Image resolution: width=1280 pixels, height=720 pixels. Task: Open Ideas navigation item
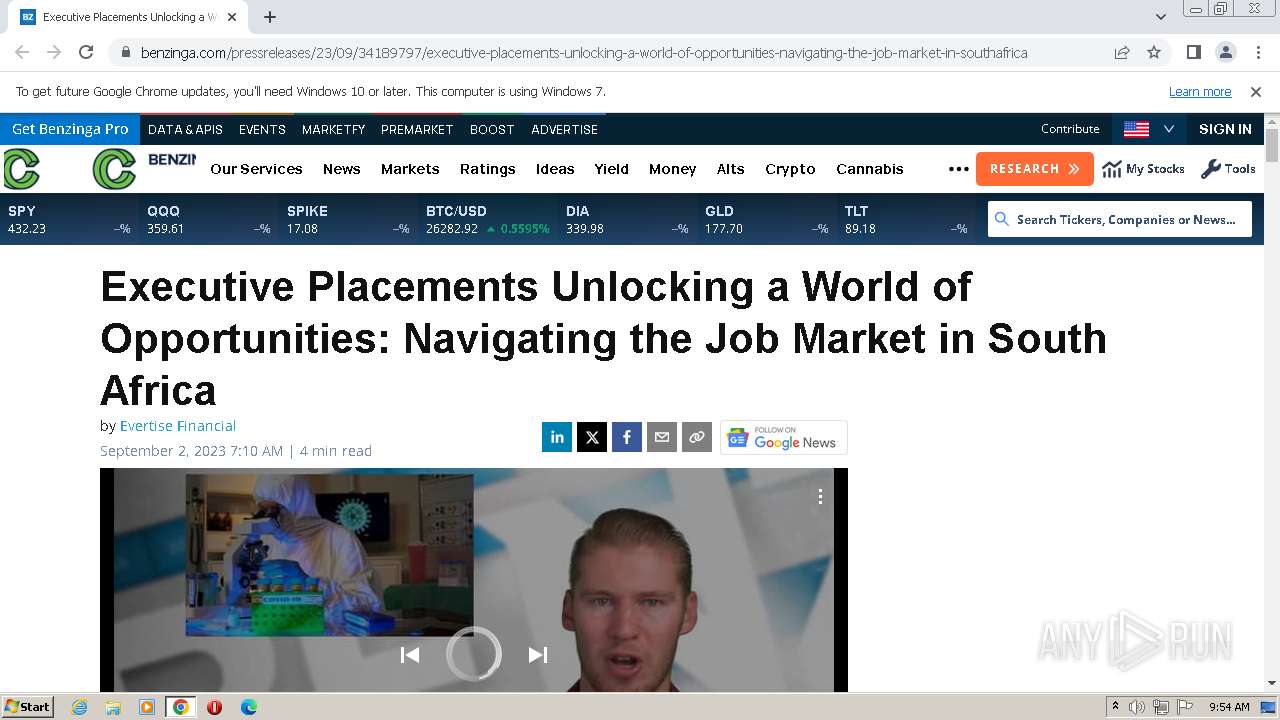555,169
